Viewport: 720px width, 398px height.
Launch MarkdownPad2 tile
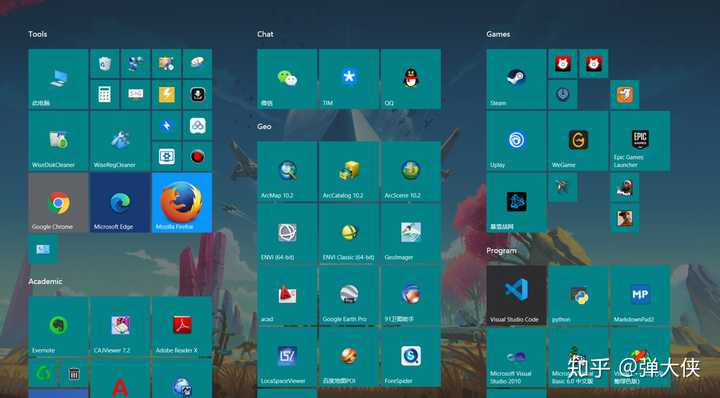640,295
